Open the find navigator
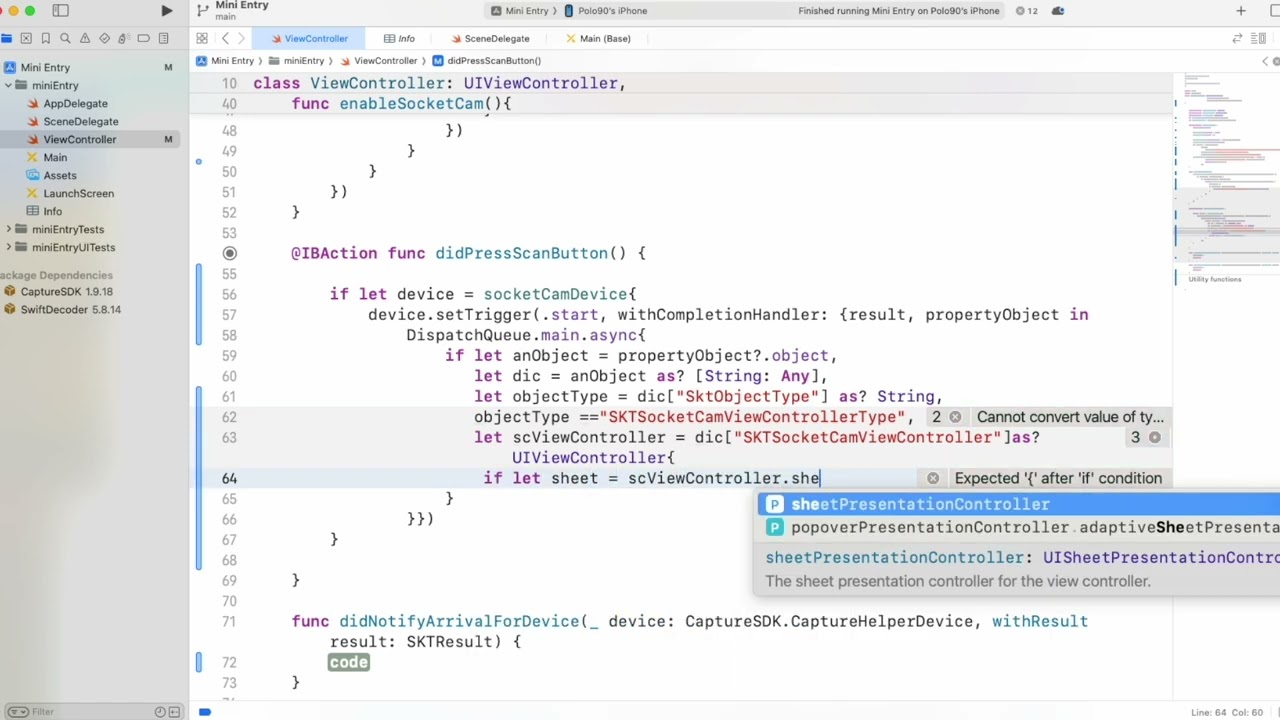Image resolution: width=1280 pixels, height=720 pixels. click(65, 38)
